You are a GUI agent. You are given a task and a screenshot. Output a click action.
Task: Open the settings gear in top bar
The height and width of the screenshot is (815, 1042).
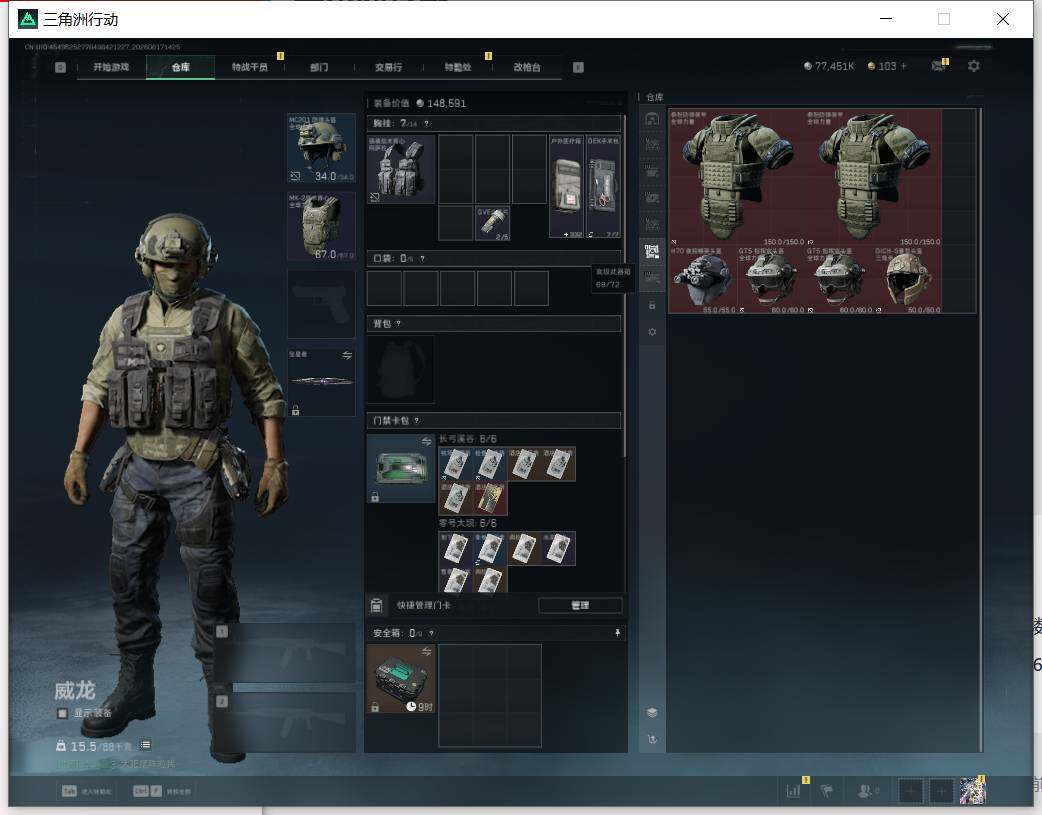click(974, 66)
